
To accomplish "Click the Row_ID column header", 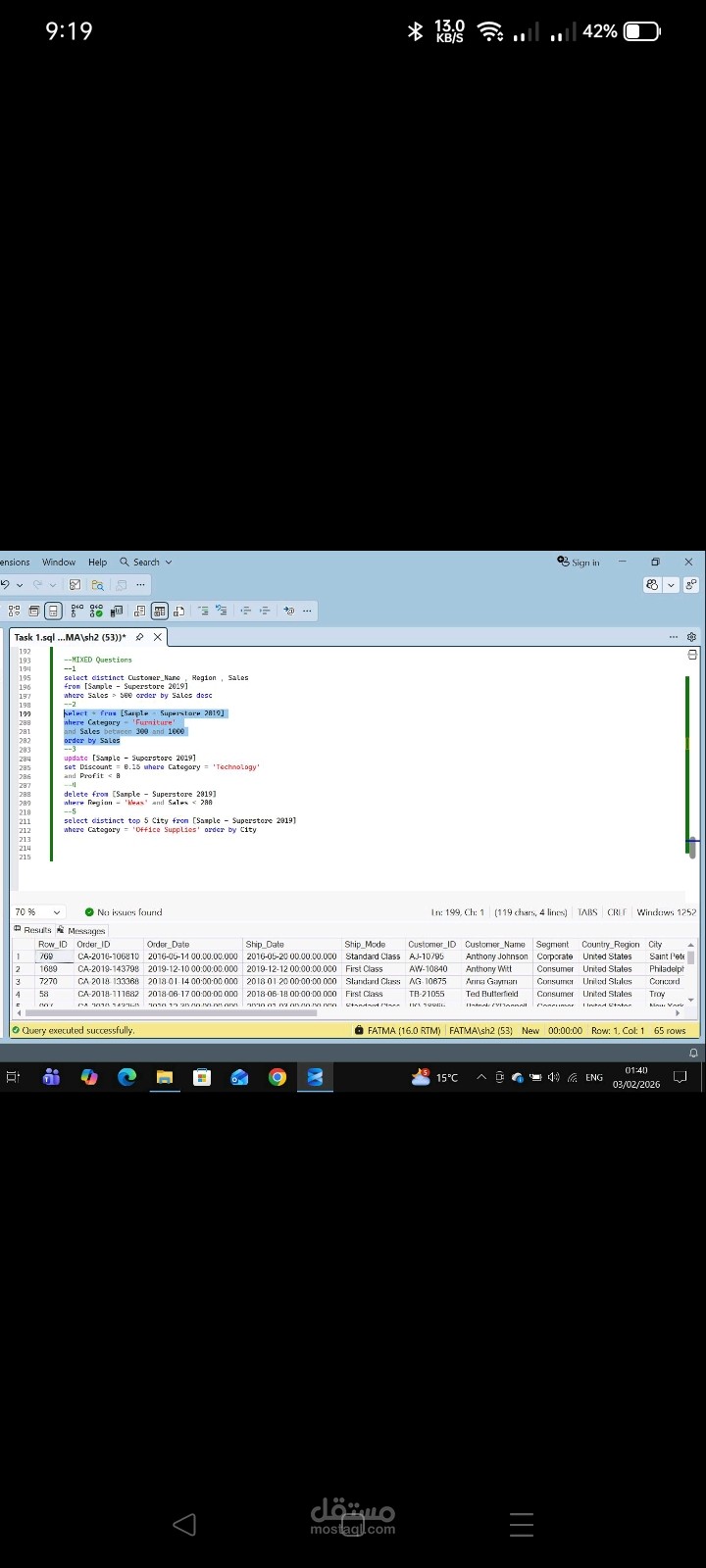I will (x=53, y=945).
